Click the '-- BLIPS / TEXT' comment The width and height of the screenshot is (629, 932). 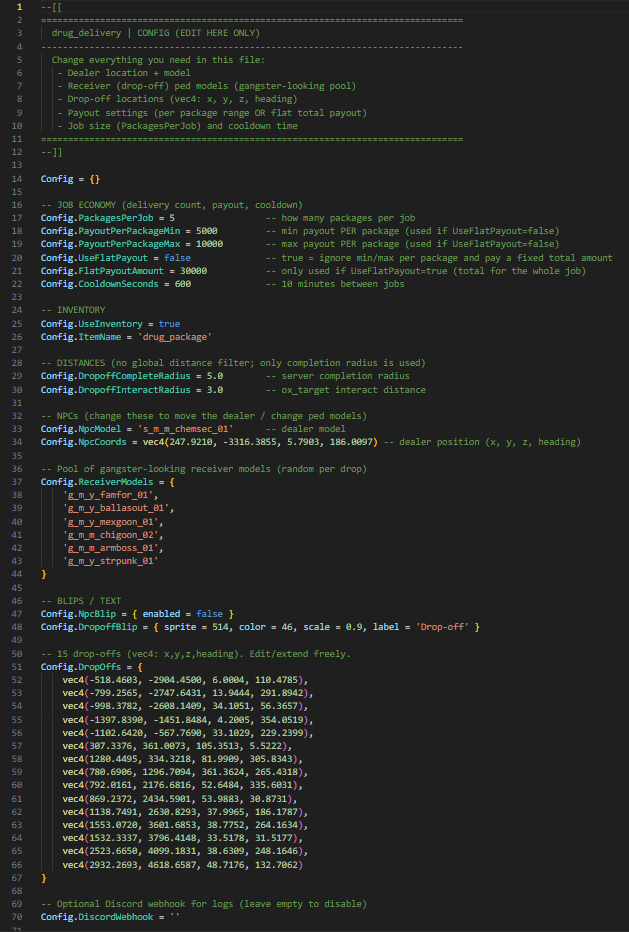pyautogui.click(x=81, y=601)
